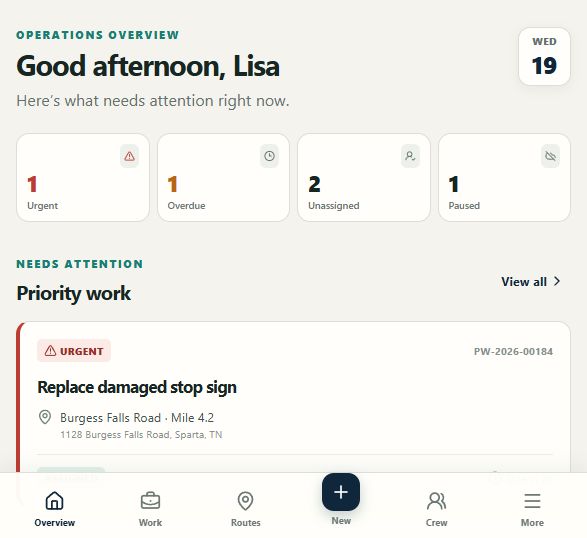Select the Overdue summary card
The height and width of the screenshot is (538, 587).
click(223, 177)
